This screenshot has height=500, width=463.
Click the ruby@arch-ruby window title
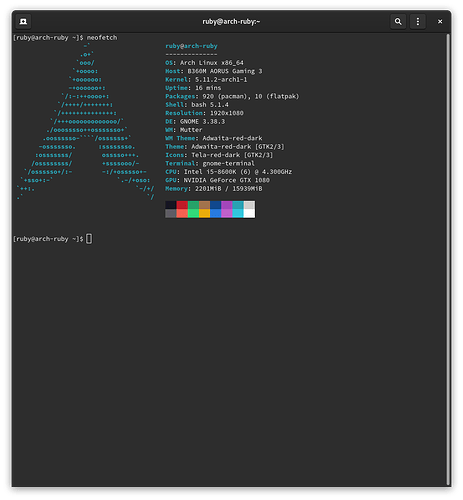click(231, 22)
